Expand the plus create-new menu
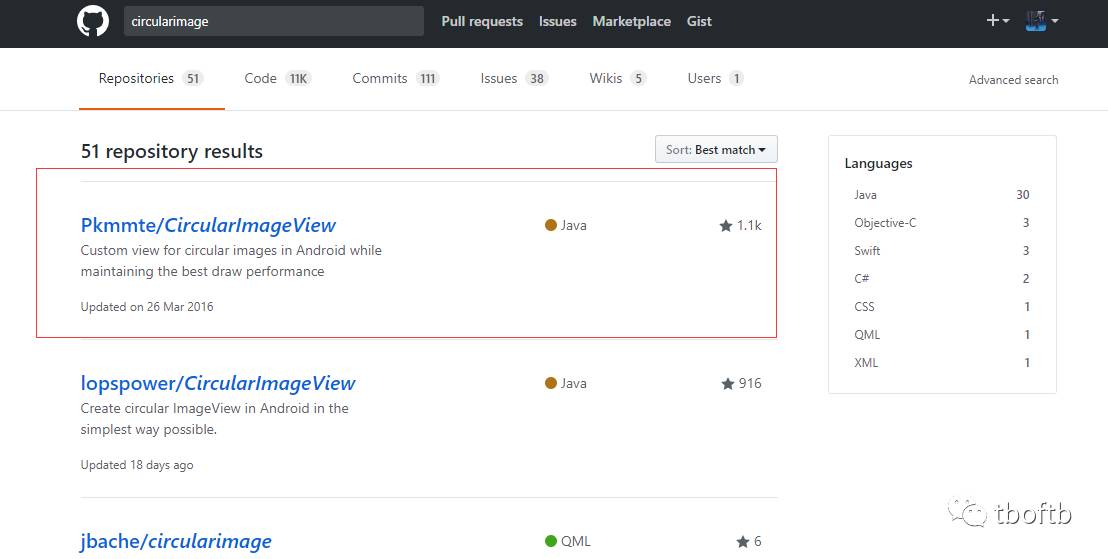 click(998, 20)
